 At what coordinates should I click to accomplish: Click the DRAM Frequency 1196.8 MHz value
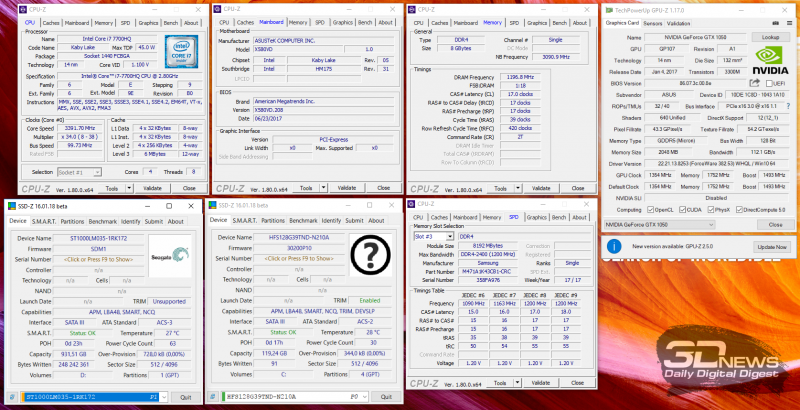pyautogui.click(x=520, y=78)
